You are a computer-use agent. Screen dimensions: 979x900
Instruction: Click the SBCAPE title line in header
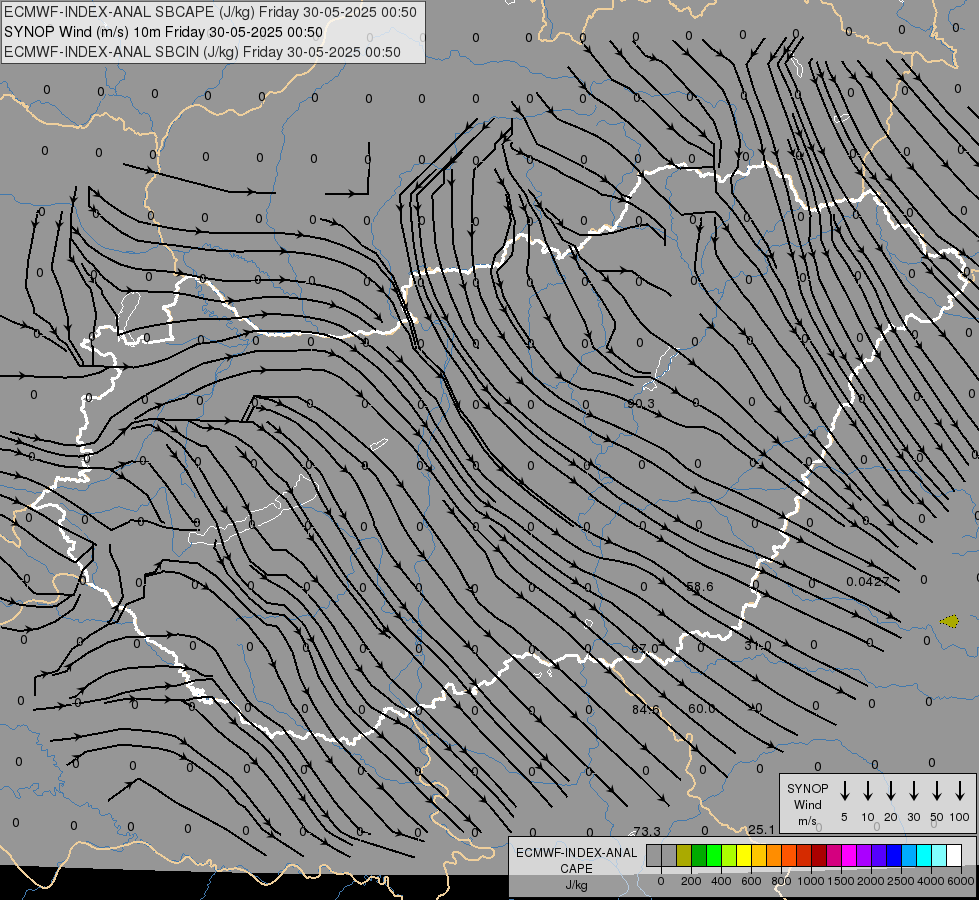pyautogui.click(x=210, y=12)
